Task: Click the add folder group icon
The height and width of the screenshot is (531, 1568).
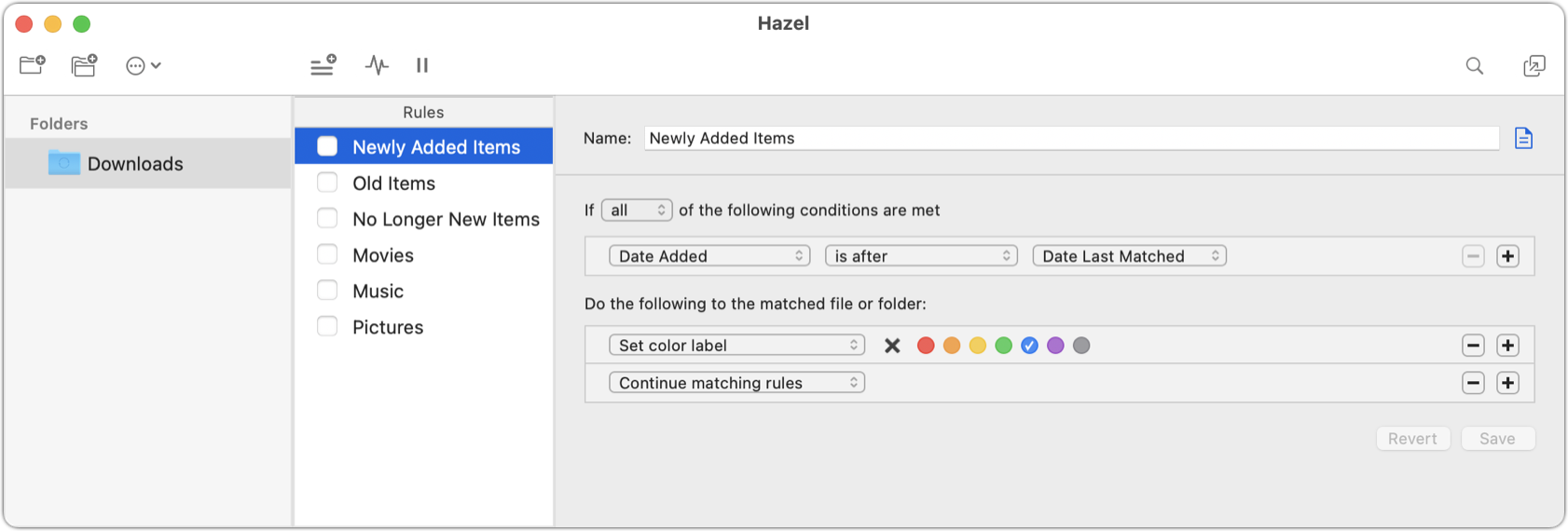Action: (x=84, y=65)
